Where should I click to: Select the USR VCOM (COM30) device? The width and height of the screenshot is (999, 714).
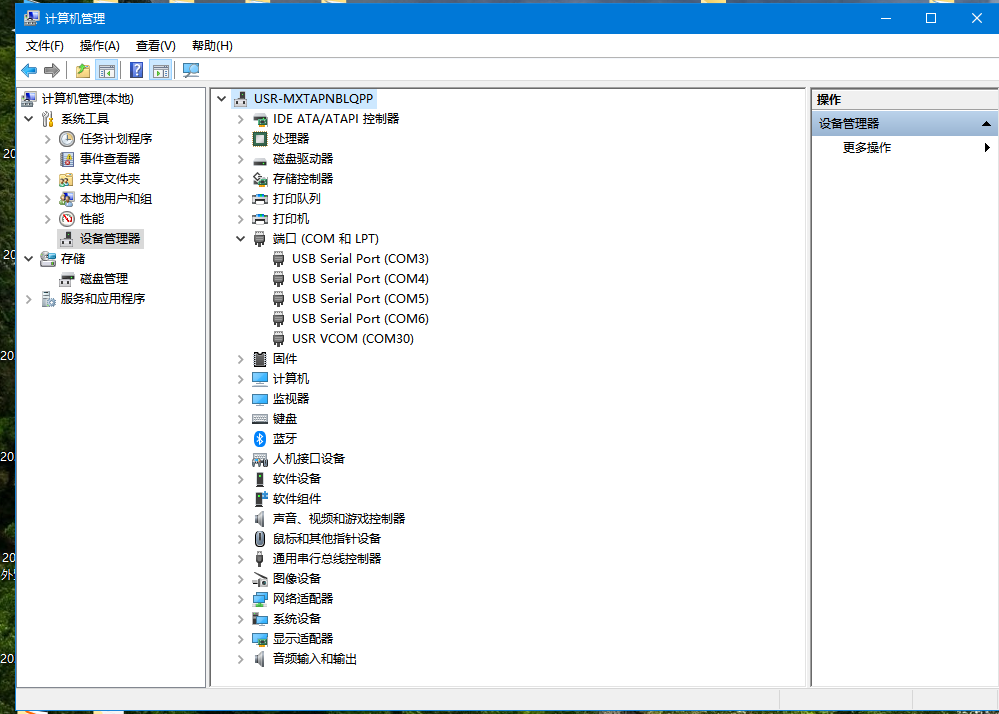pos(352,339)
